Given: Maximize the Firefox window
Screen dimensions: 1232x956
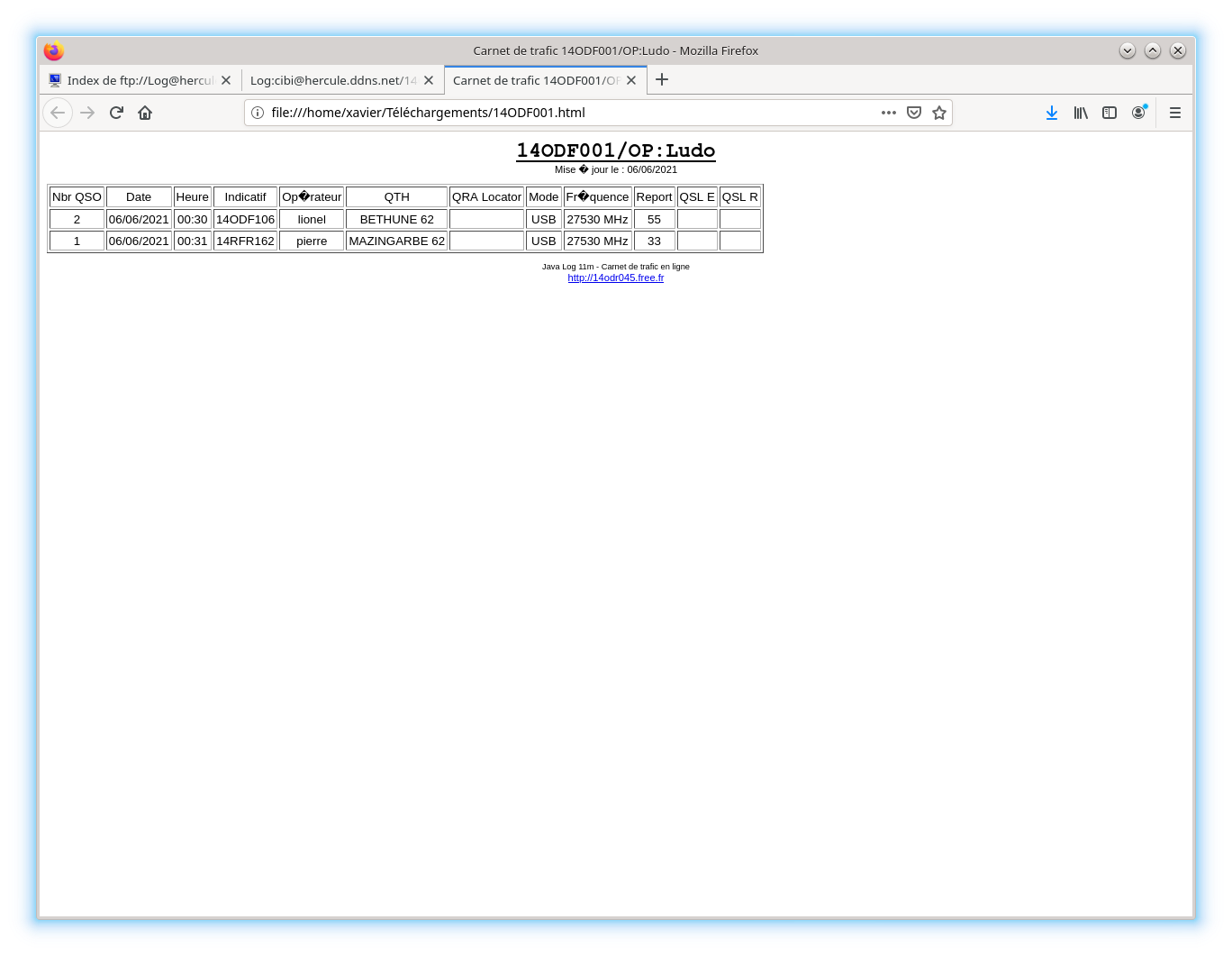Looking at the screenshot, I should coord(1153,50).
